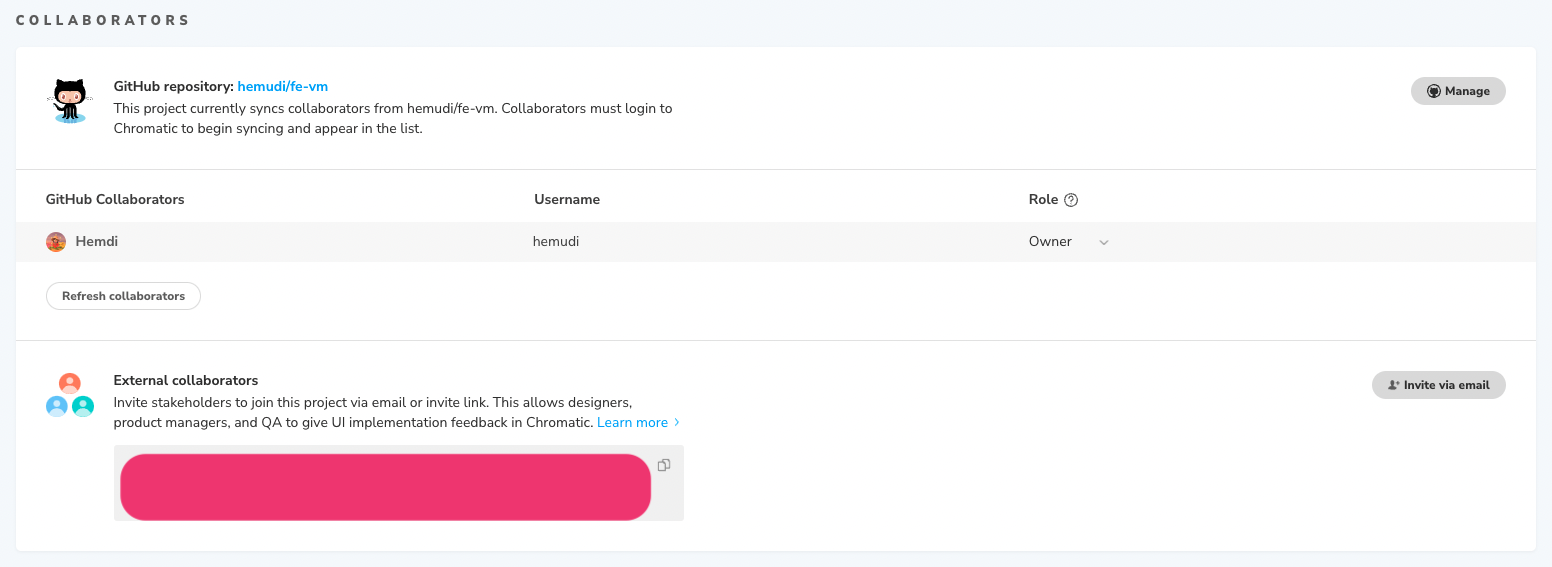This screenshot has height=567, width=1552.
Task: Click Refresh collaborators button
Action: coord(123,296)
